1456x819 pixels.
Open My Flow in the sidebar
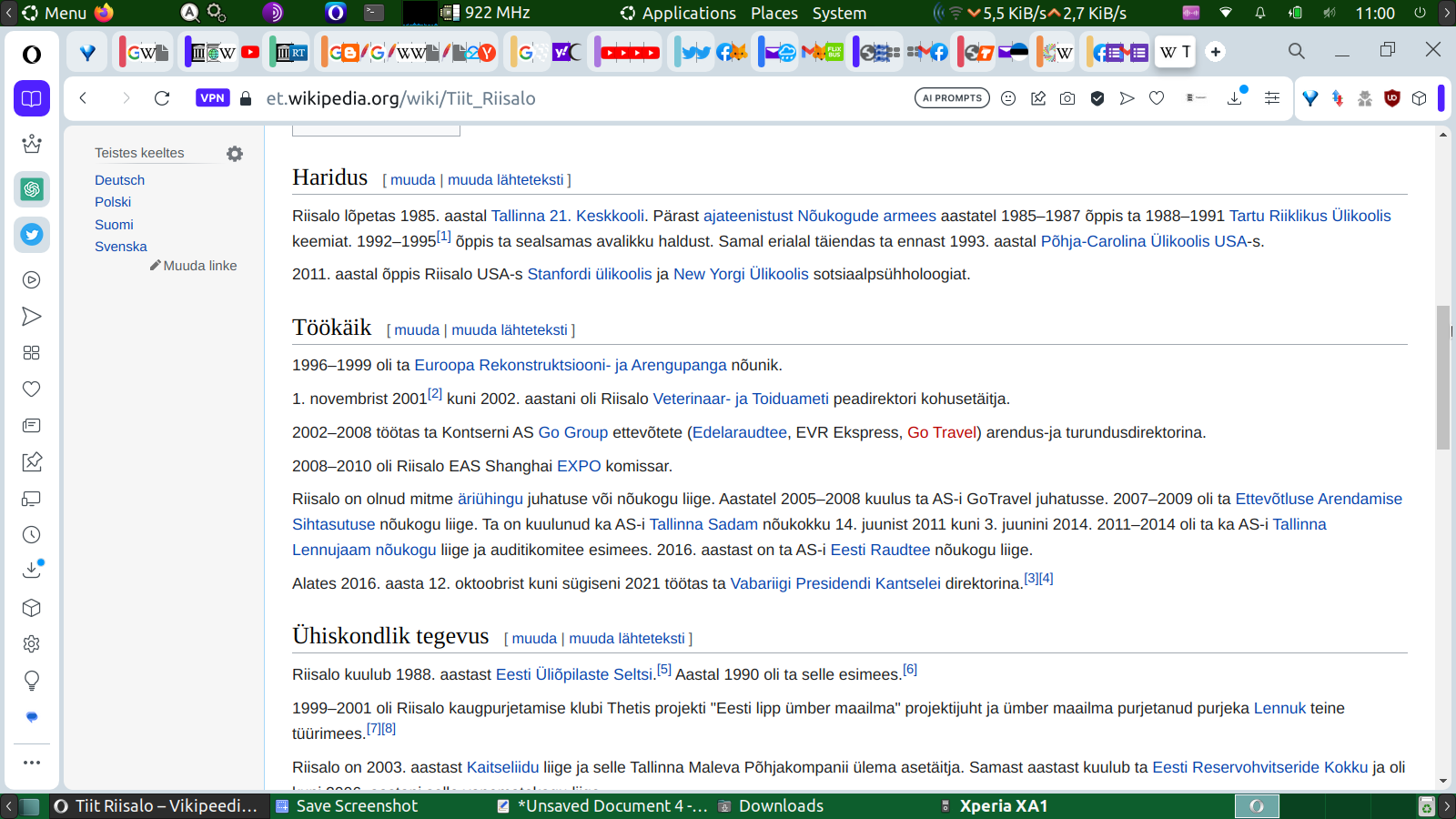coord(32,317)
